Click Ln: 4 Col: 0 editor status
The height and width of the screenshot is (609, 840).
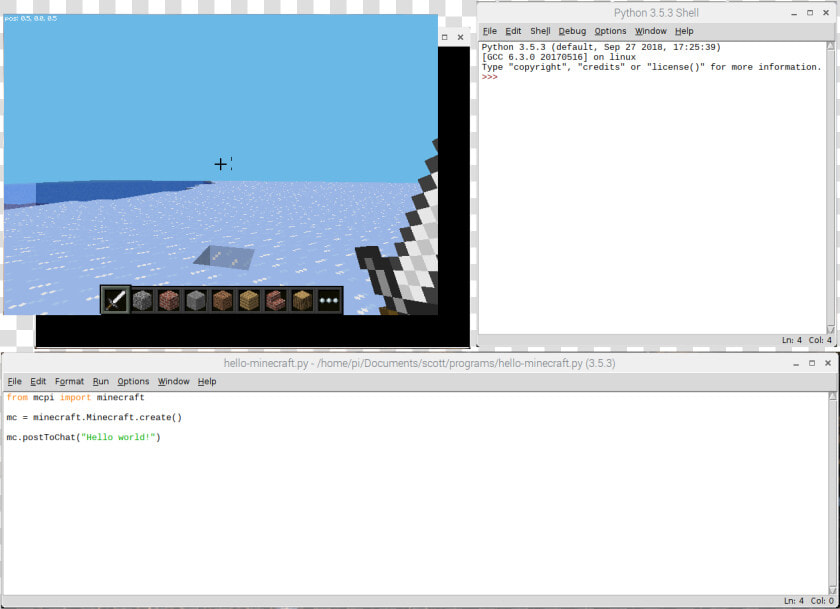point(809,601)
